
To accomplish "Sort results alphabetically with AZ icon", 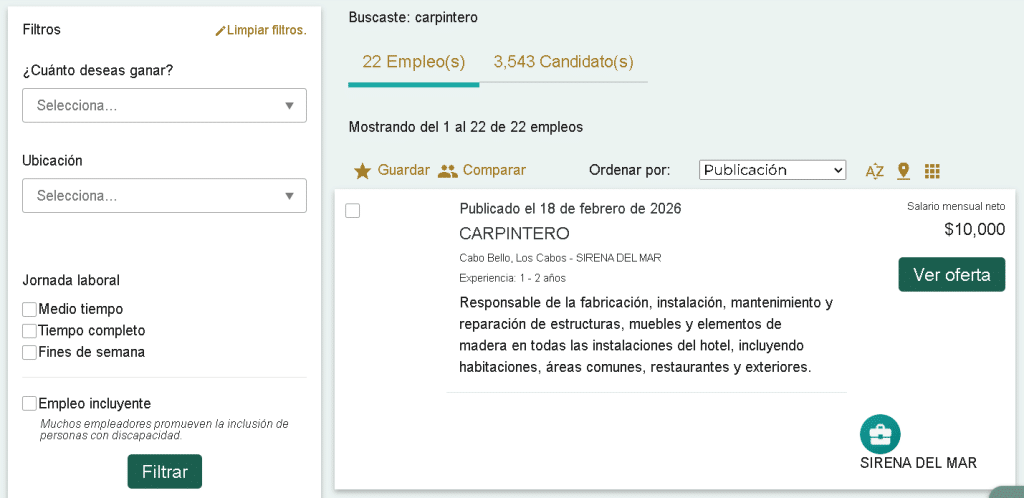I will [874, 171].
